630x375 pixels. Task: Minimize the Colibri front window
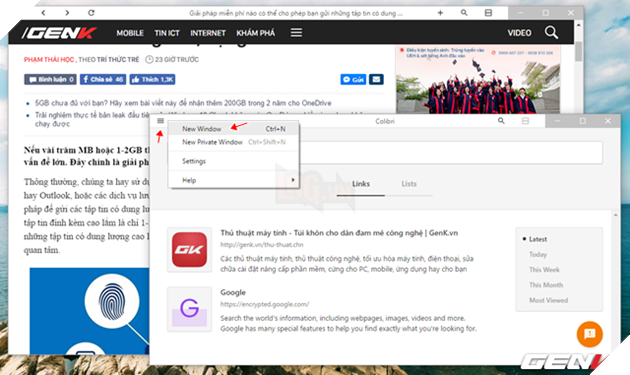(x=558, y=121)
